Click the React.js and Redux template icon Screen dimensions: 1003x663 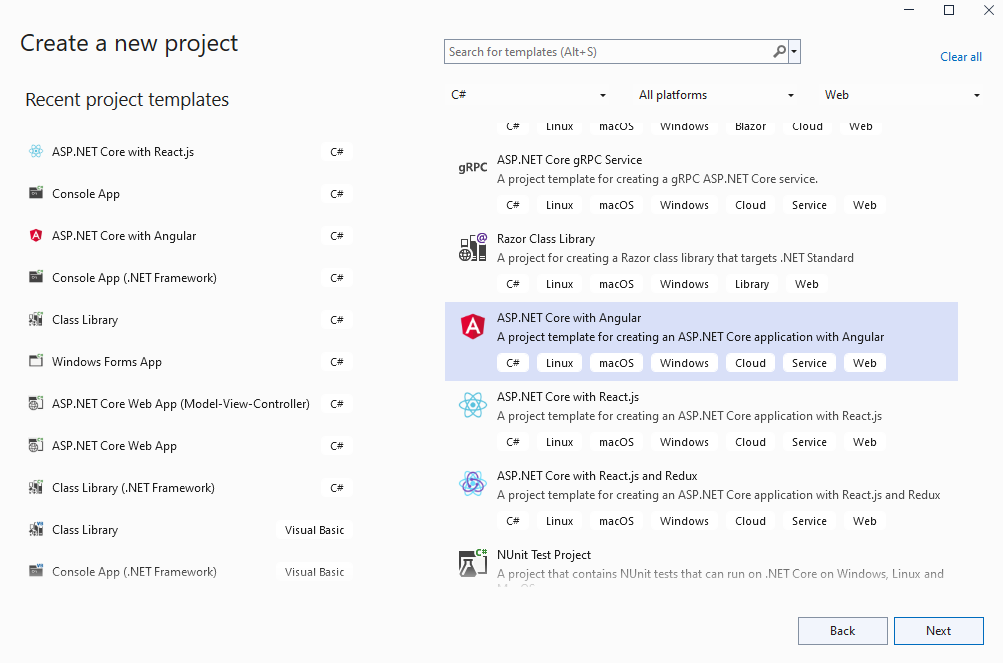pos(472,484)
